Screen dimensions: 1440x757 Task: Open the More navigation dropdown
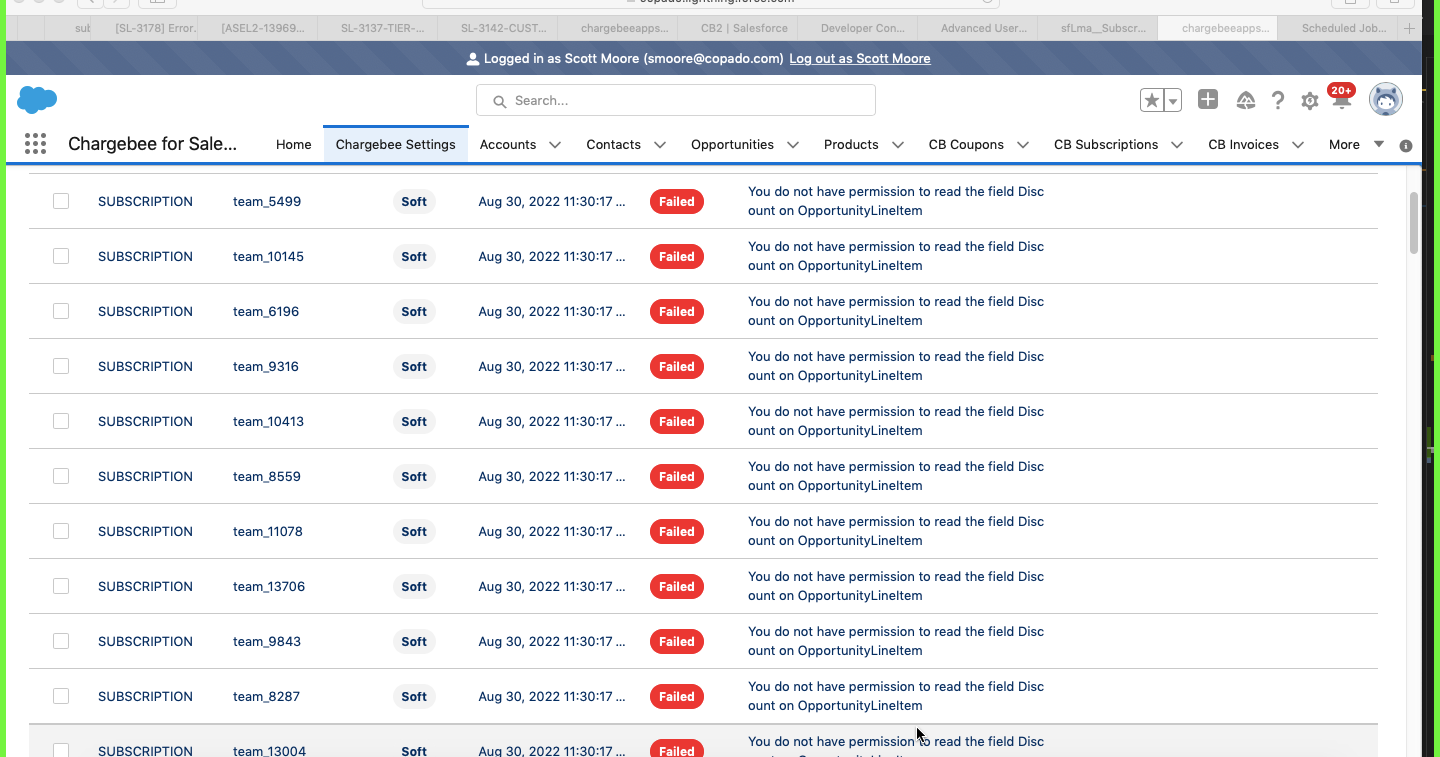[1355, 144]
